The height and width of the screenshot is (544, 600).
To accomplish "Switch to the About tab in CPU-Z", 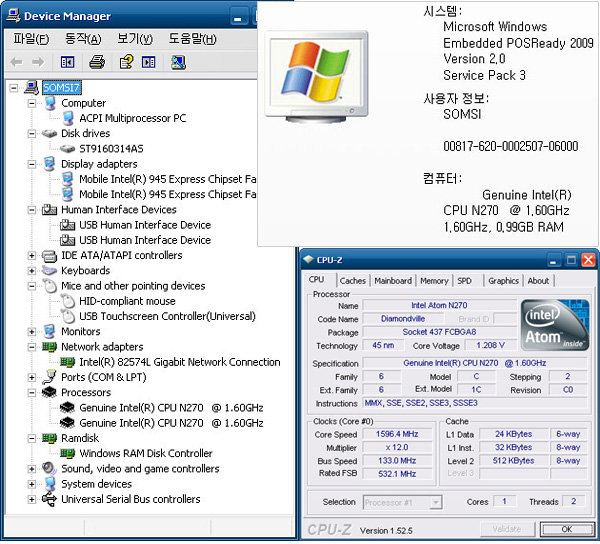I will tap(538, 281).
